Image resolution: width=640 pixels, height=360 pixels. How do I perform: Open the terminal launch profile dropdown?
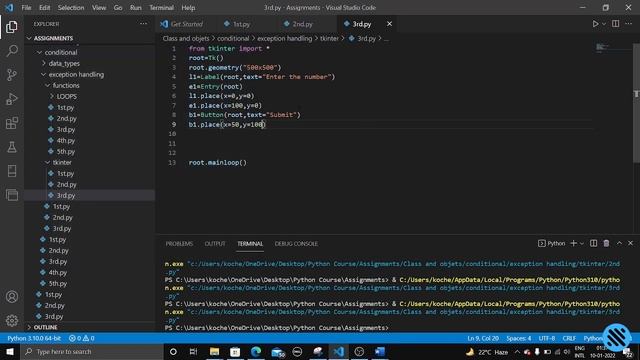click(582, 243)
